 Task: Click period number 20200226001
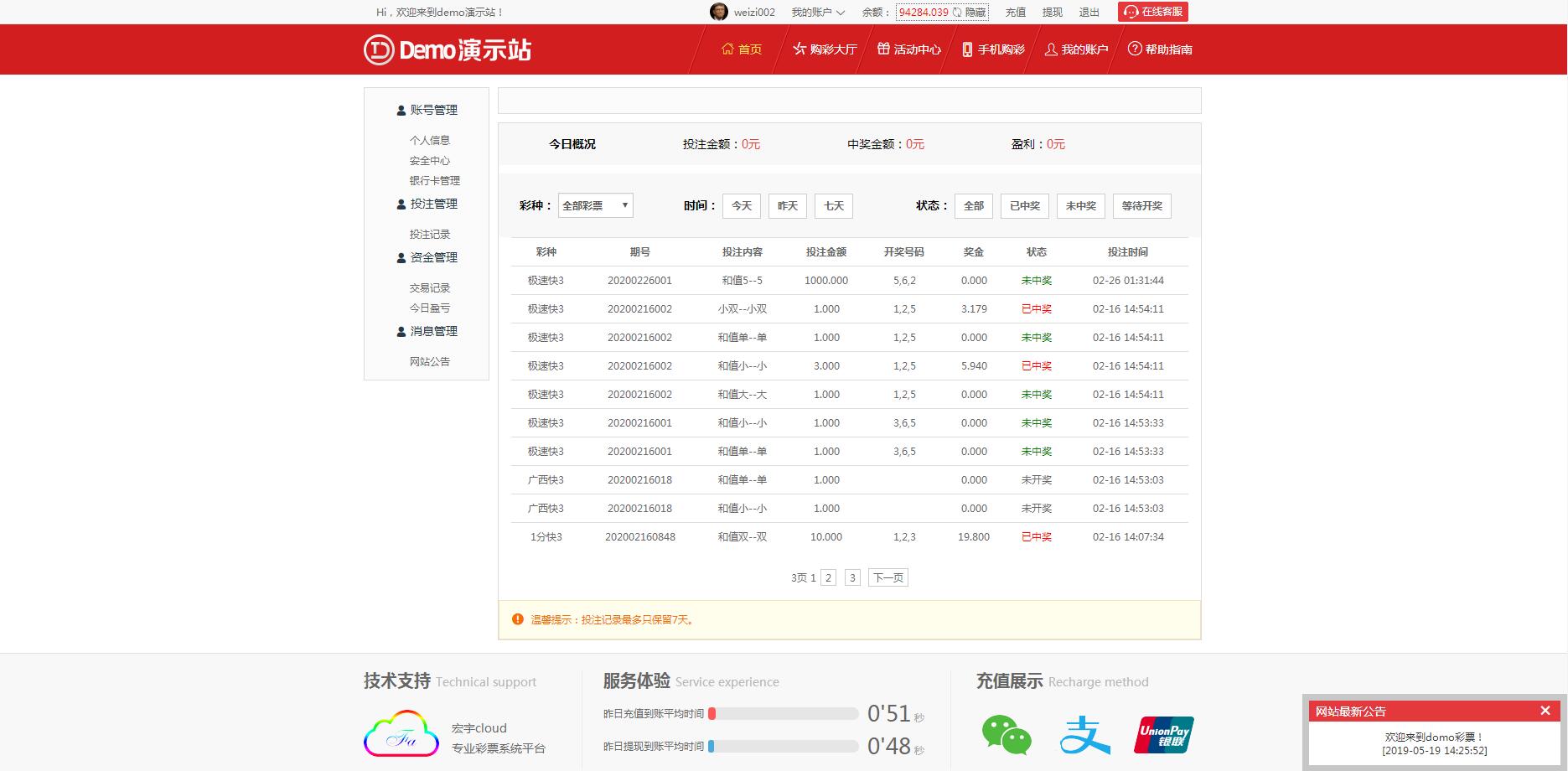(639, 281)
